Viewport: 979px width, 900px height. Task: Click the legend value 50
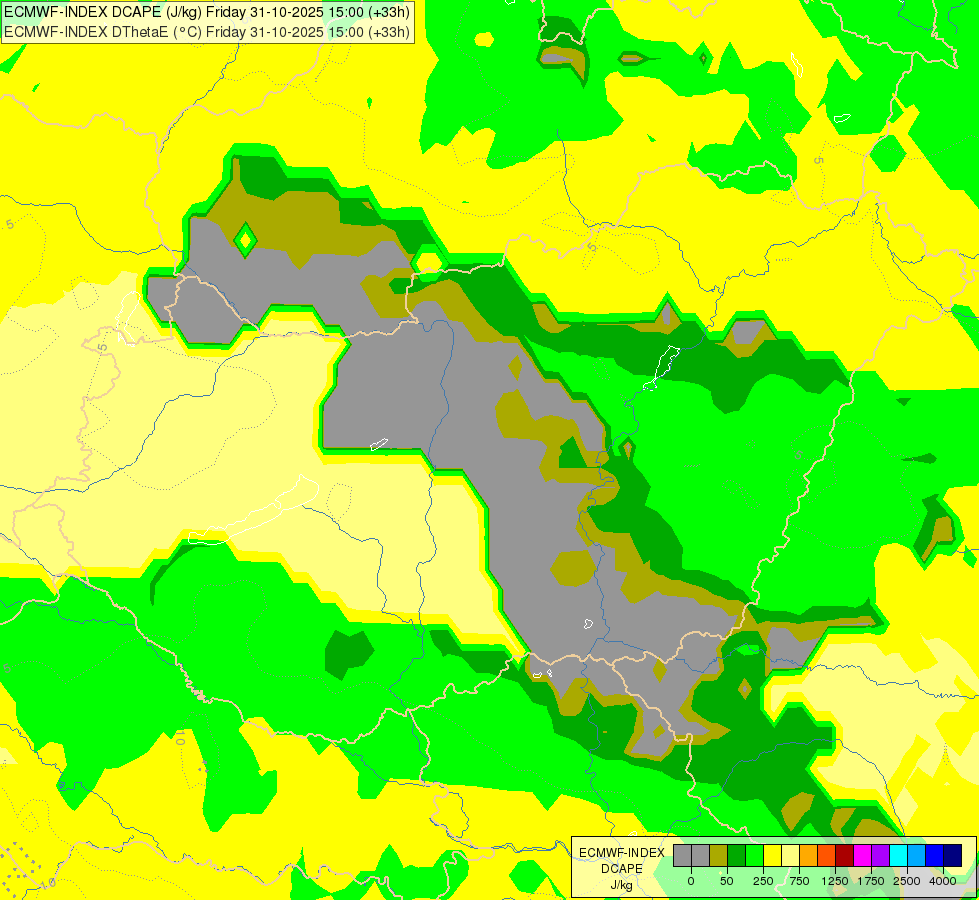[x=727, y=881]
